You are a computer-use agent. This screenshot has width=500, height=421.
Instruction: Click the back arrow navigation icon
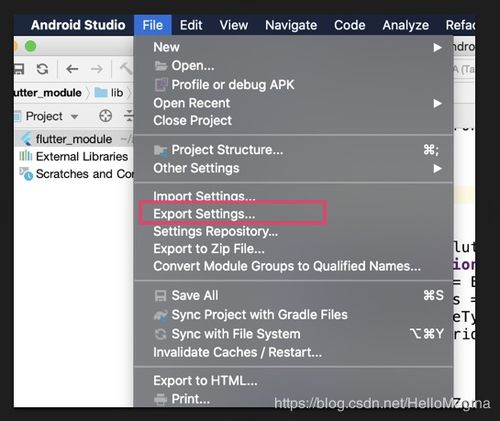[x=72, y=69]
